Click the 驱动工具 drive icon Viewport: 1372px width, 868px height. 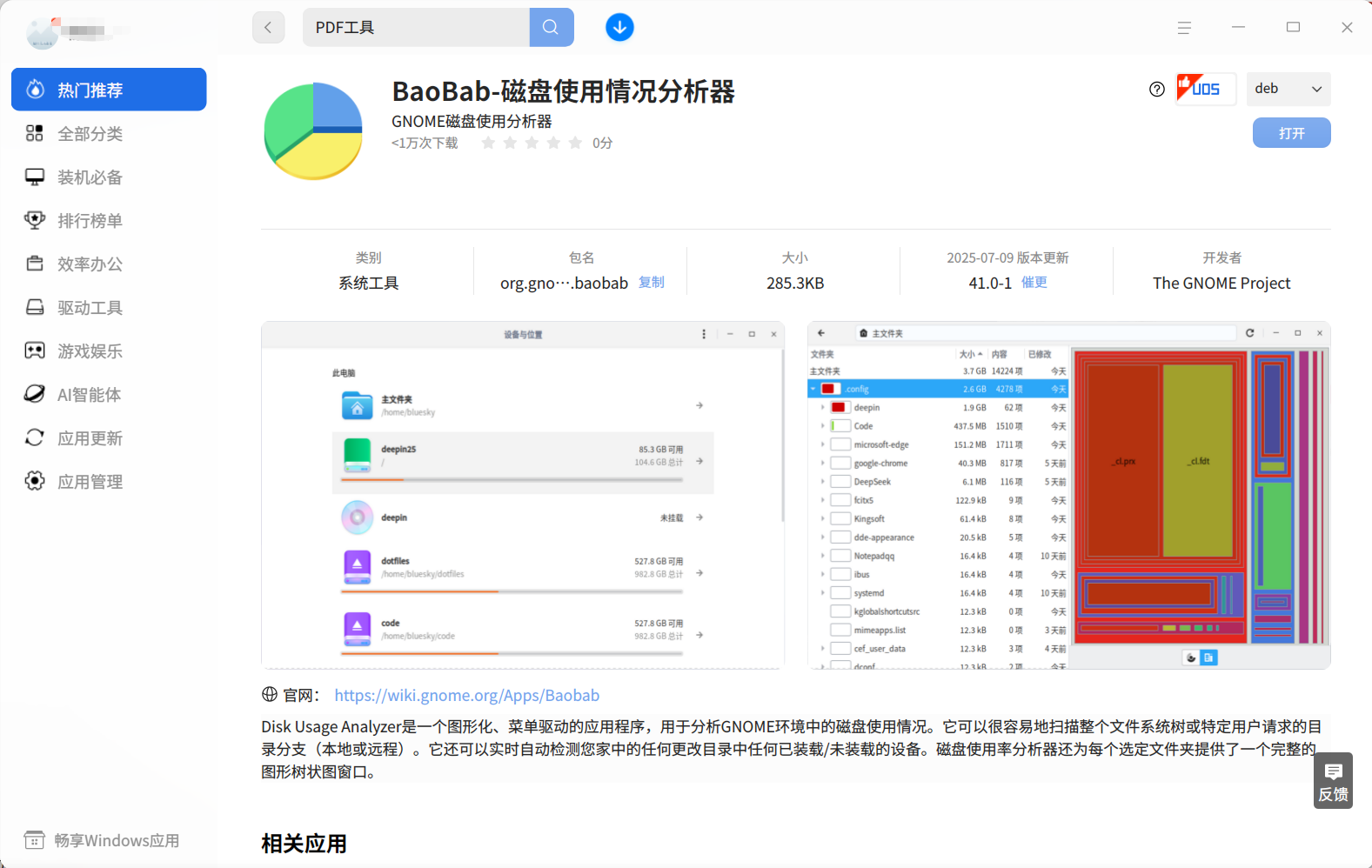pos(35,307)
